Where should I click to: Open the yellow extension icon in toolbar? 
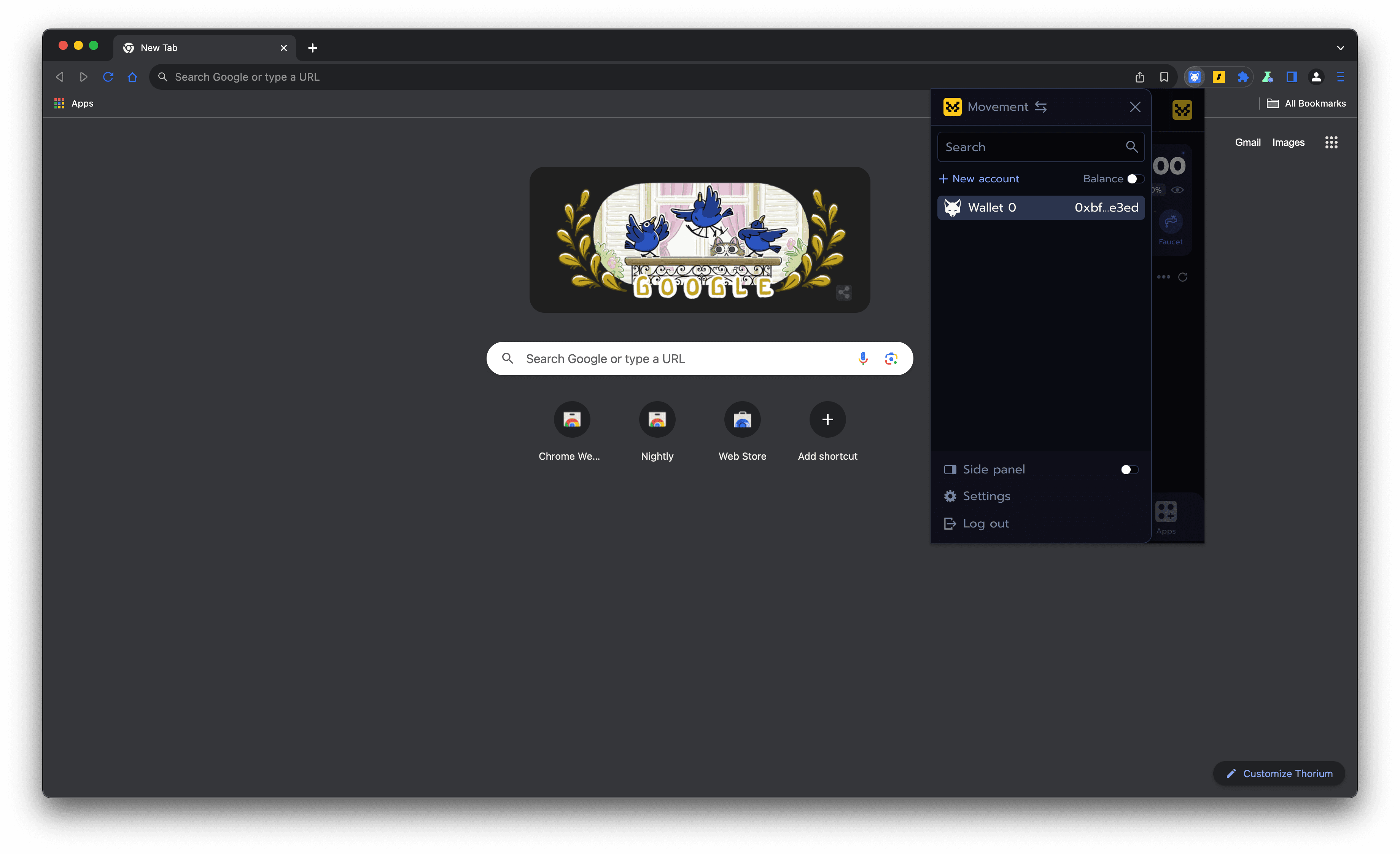pyautogui.click(x=1219, y=77)
